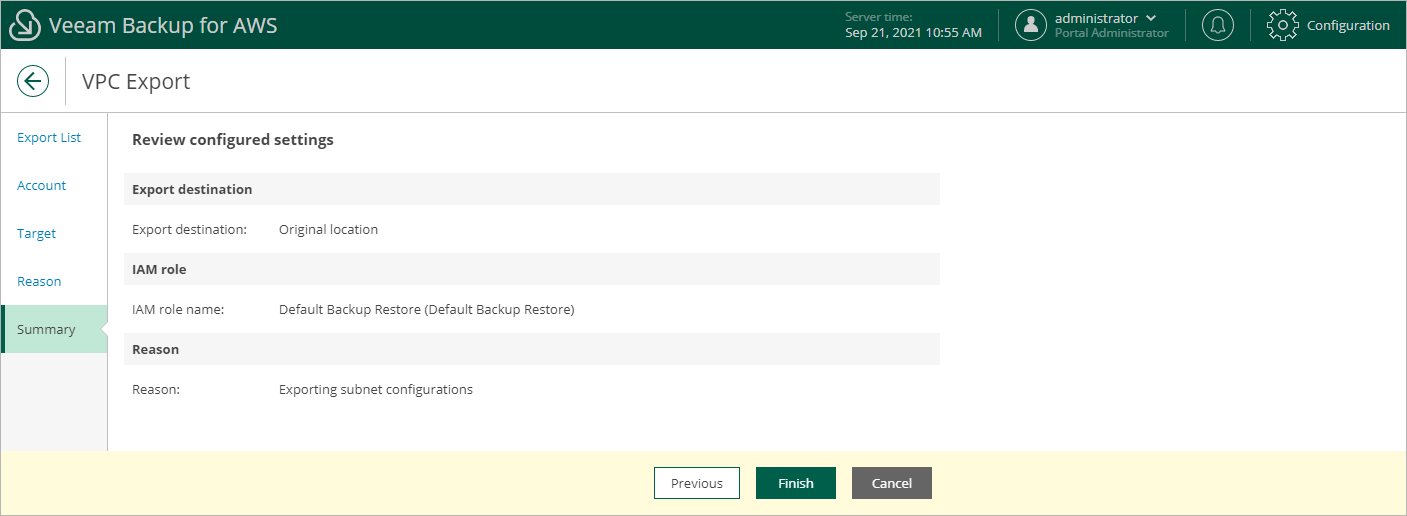Click the Portal Administrator role text

(x=1112, y=33)
